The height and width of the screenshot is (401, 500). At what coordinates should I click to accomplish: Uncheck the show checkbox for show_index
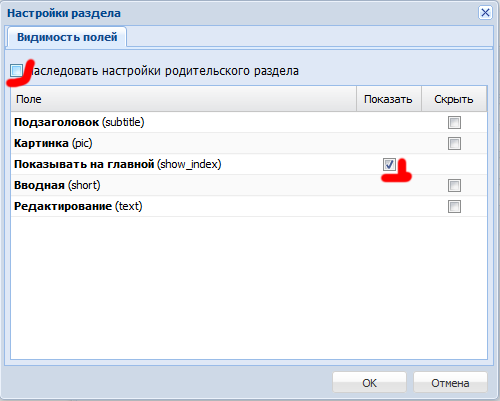click(389, 164)
